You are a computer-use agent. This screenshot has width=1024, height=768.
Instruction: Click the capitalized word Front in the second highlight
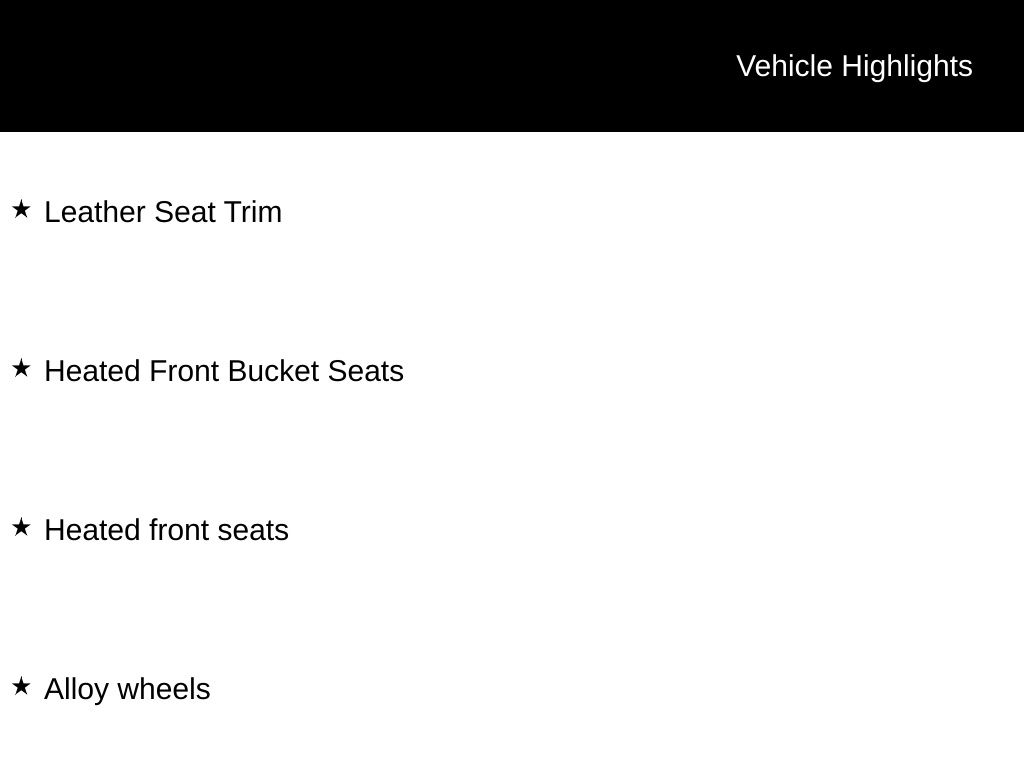[x=185, y=371]
